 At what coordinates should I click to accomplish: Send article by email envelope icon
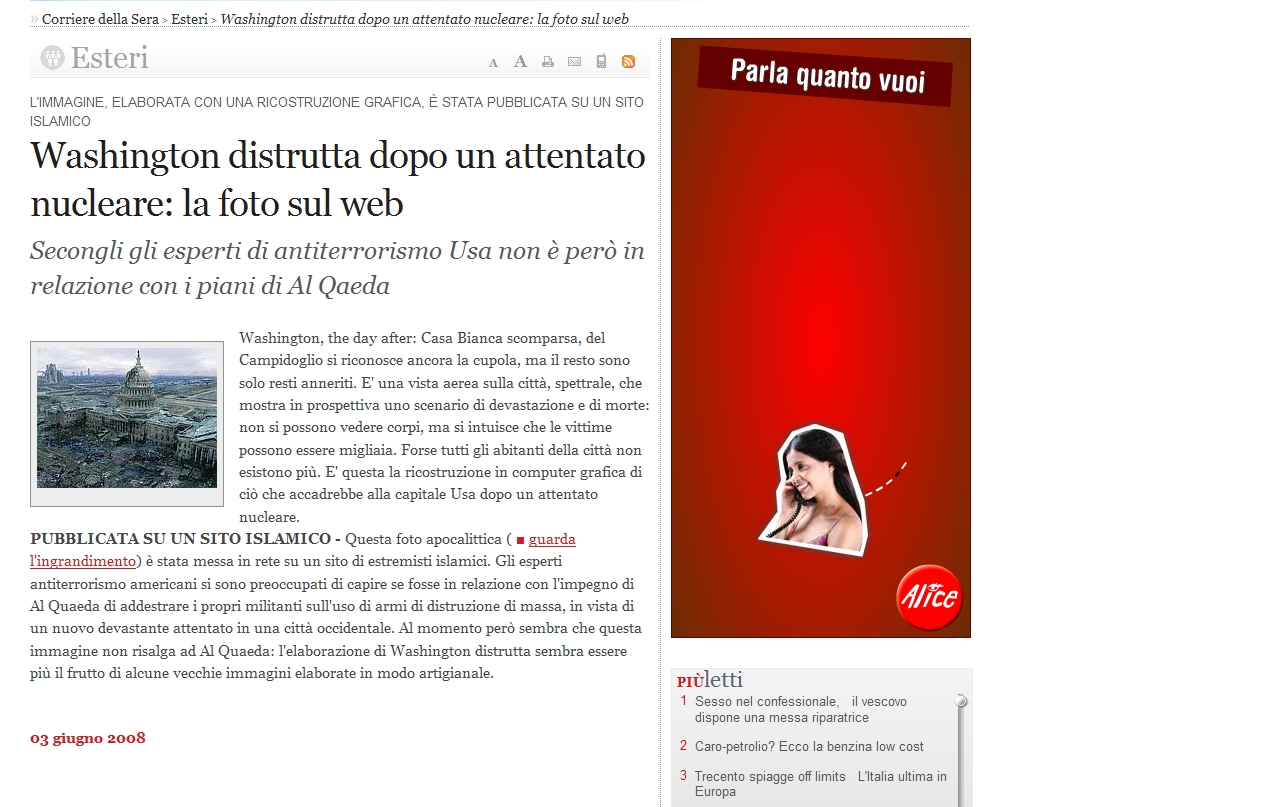(x=574, y=62)
